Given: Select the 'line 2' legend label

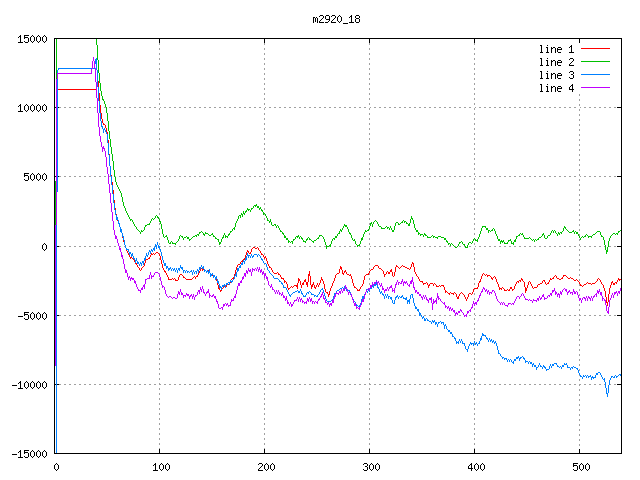Looking at the screenshot, I should 556,62.
